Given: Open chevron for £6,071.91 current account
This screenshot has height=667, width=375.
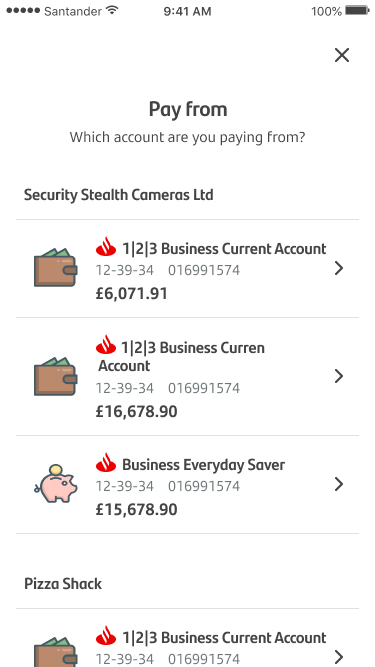Looking at the screenshot, I should click(x=338, y=268).
